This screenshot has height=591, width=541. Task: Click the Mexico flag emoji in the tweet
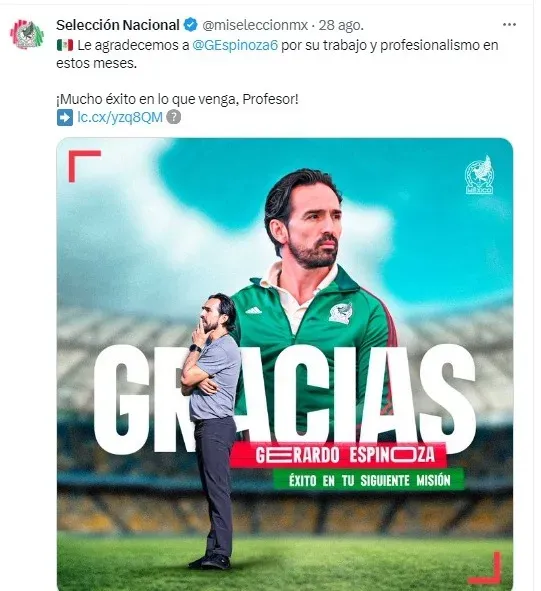[x=65, y=45]
